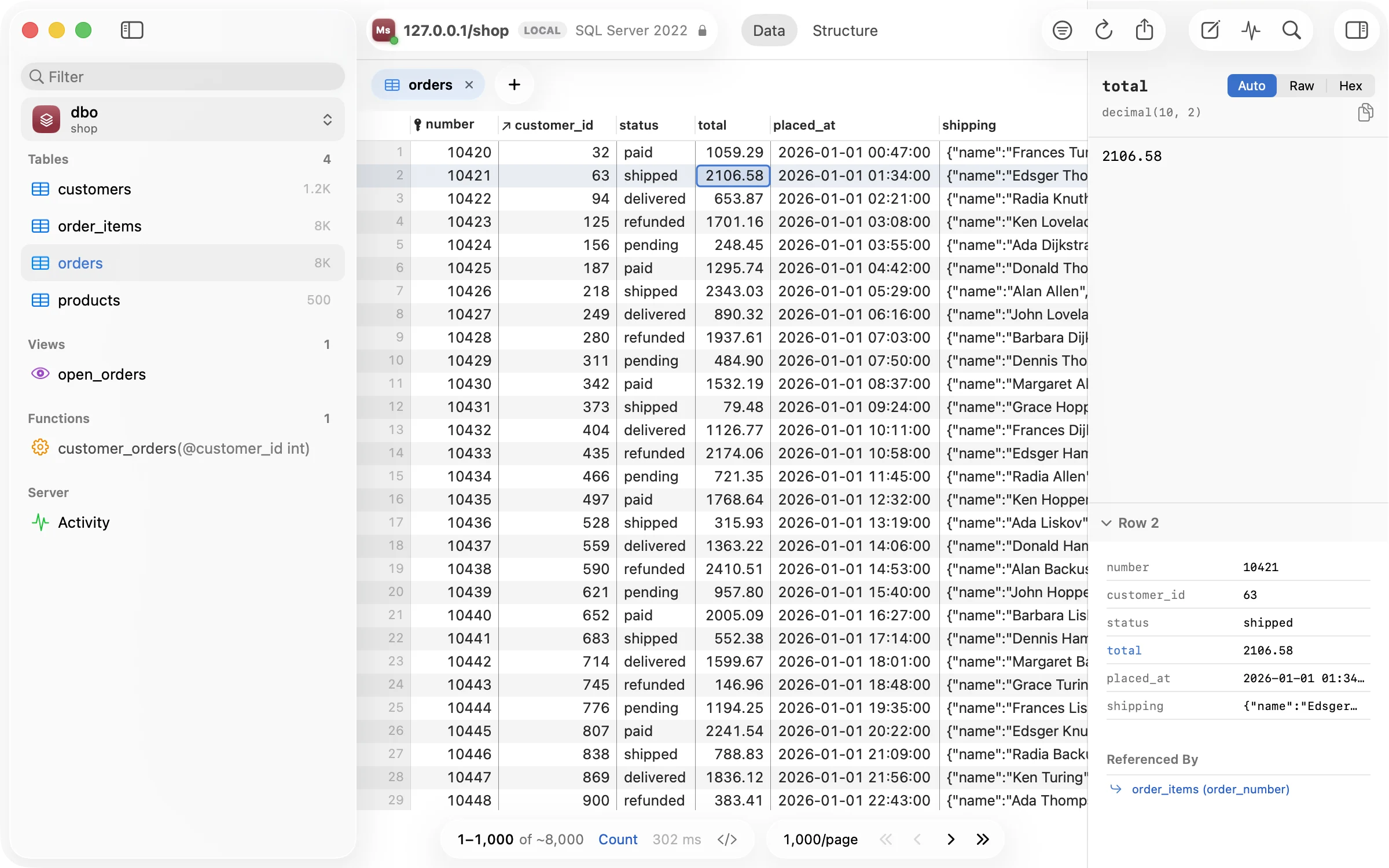The width and height of the screenshot is (1389, 868).
Task: Switch value display to Hex
Action: pos(1350,86)
